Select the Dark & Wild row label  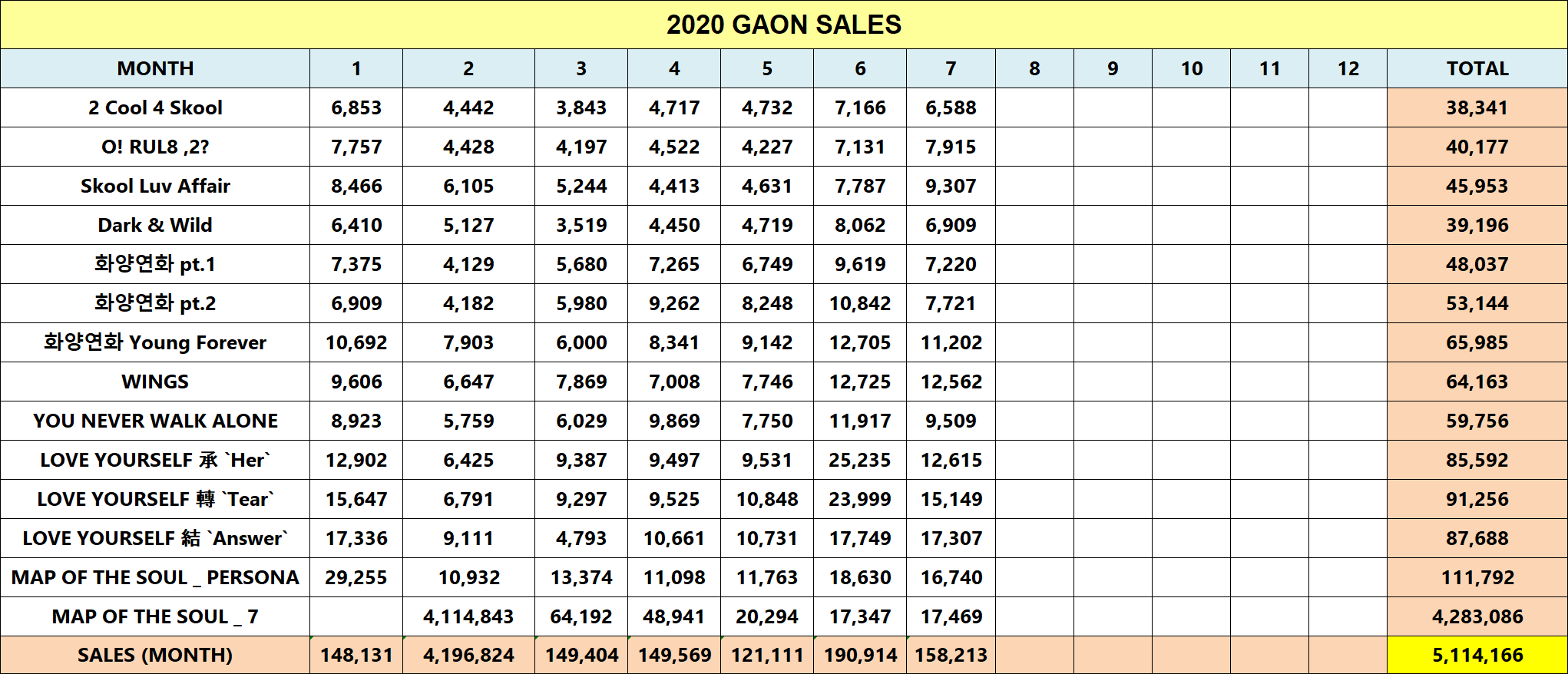pos(155,225)
